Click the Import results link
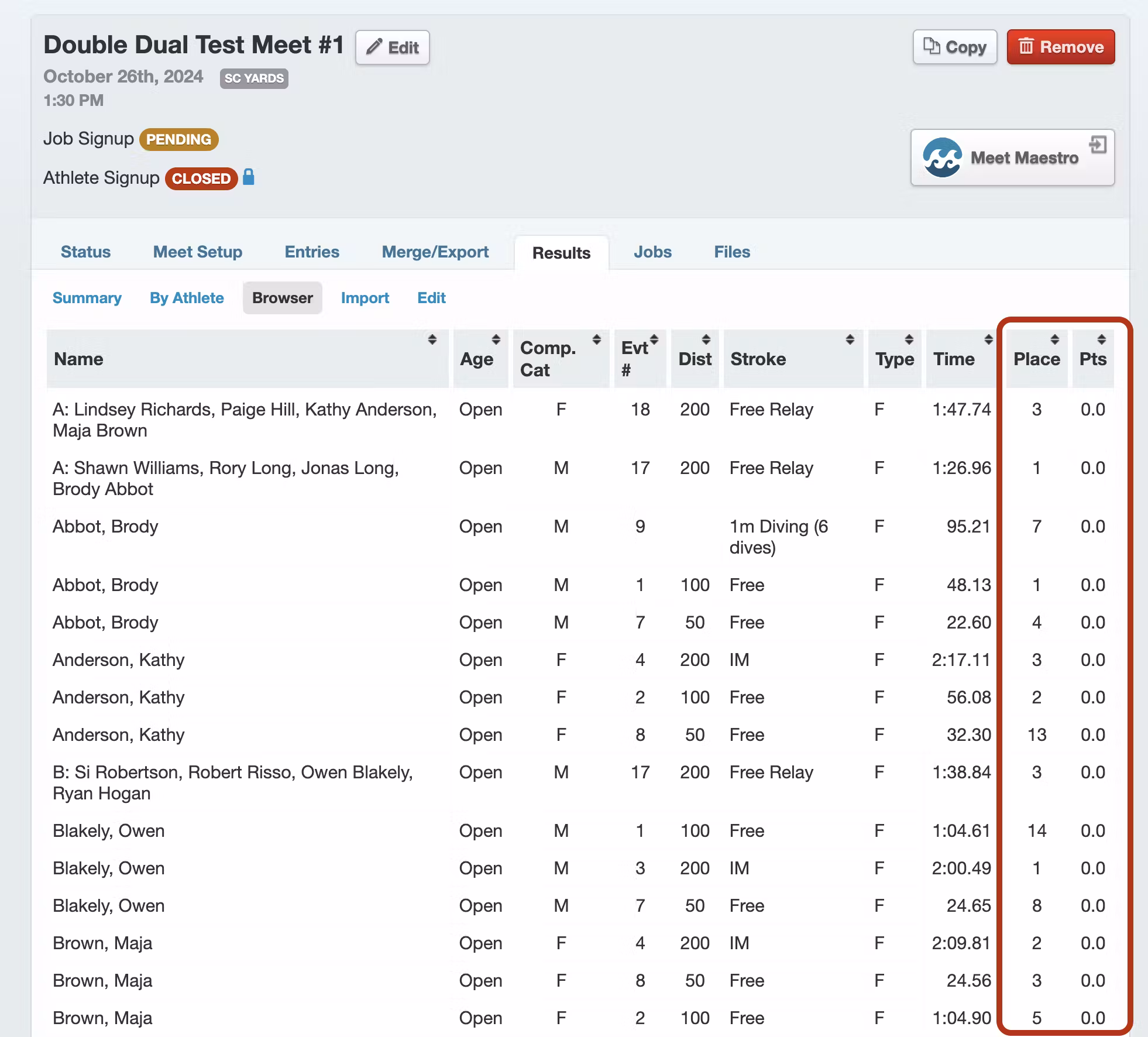 coord(365,298)
